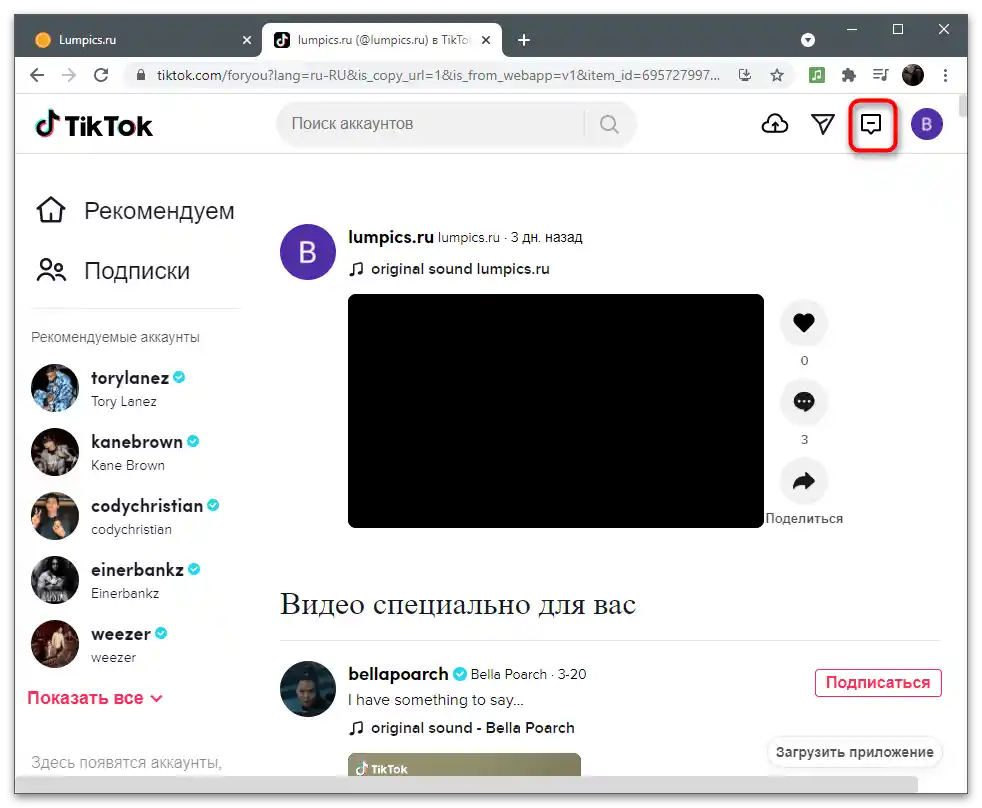Open the Chrome three-dot menu

coord(945,75)
